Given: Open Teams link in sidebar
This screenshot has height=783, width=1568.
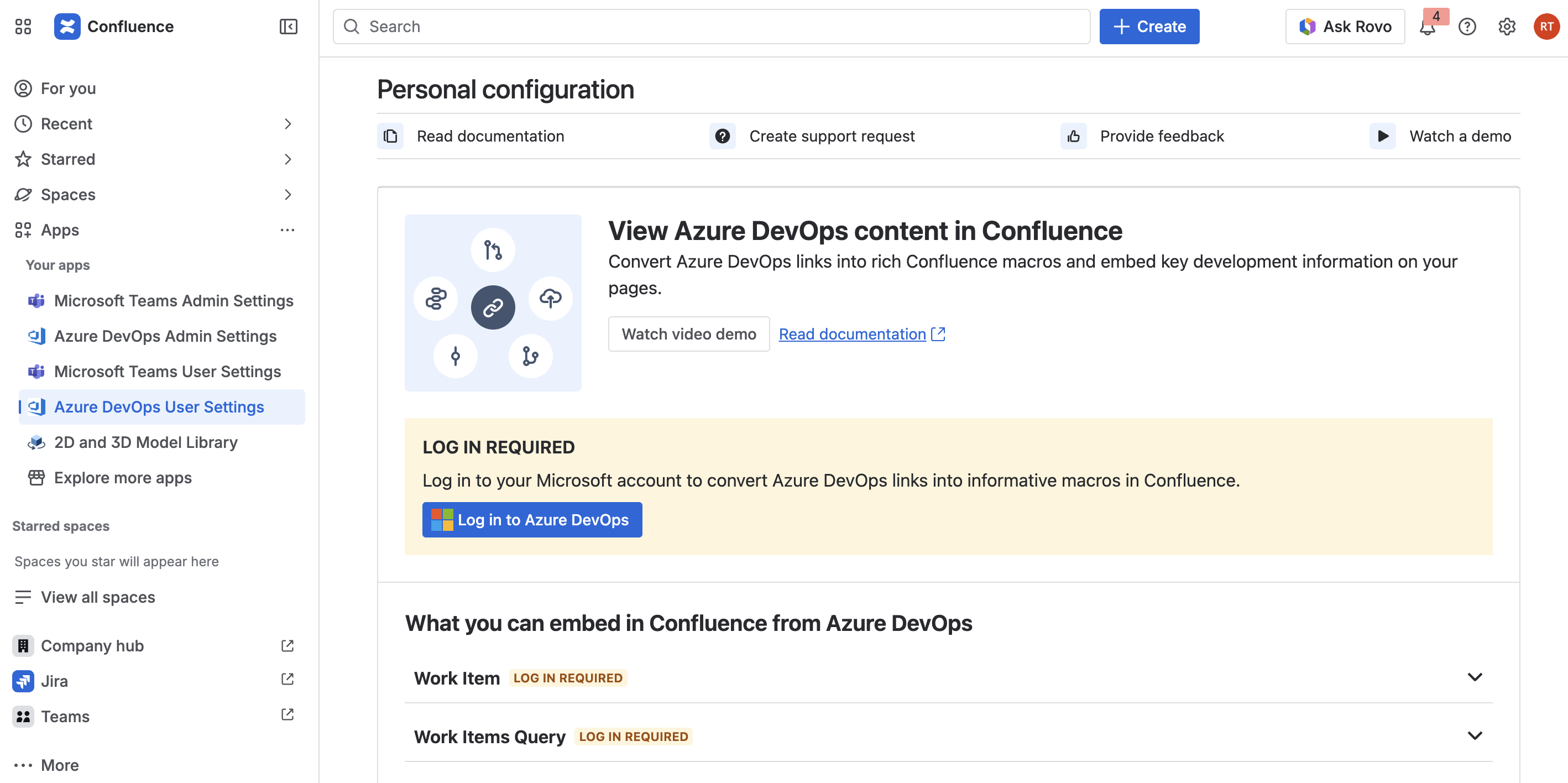Looking at the screenshot, I should tap(65, 716).
